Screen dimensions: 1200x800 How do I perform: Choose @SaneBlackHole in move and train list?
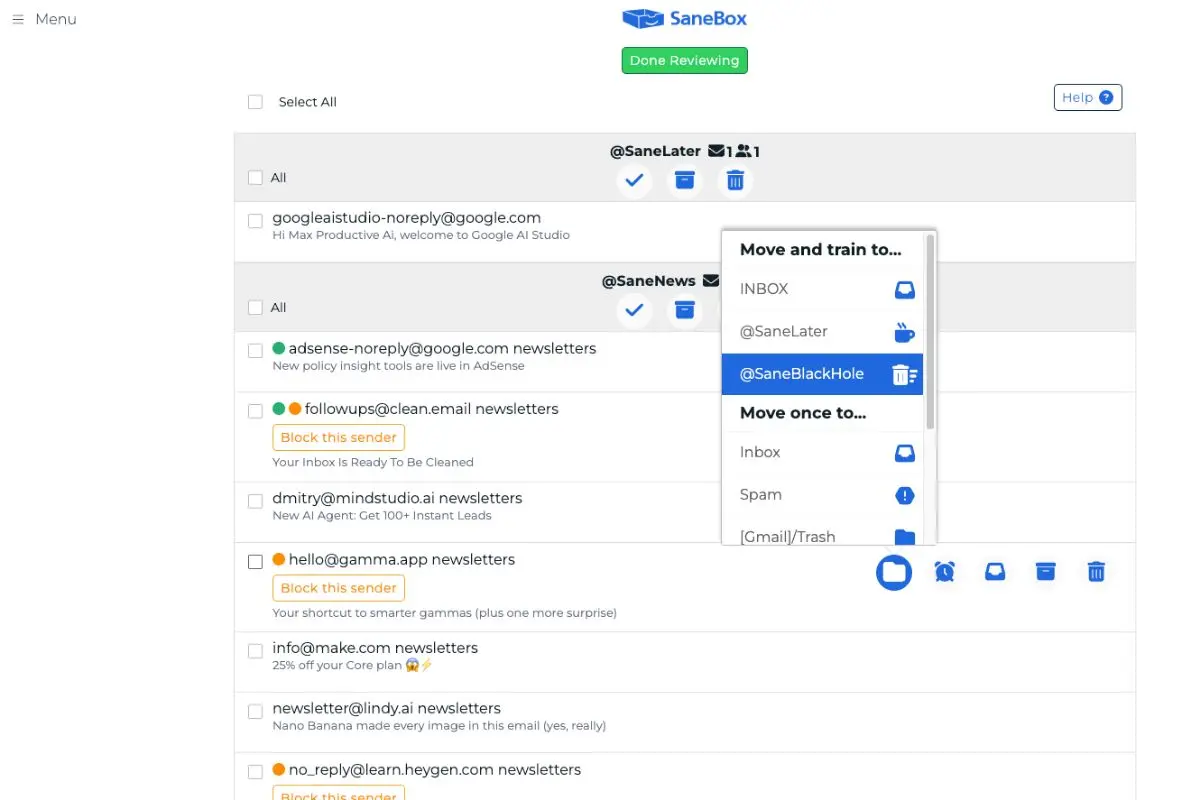(822, 374)
